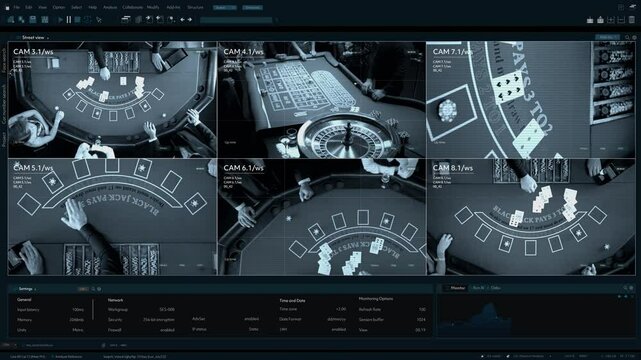Click the Play button in the toolbar

(x=61, y=19)
